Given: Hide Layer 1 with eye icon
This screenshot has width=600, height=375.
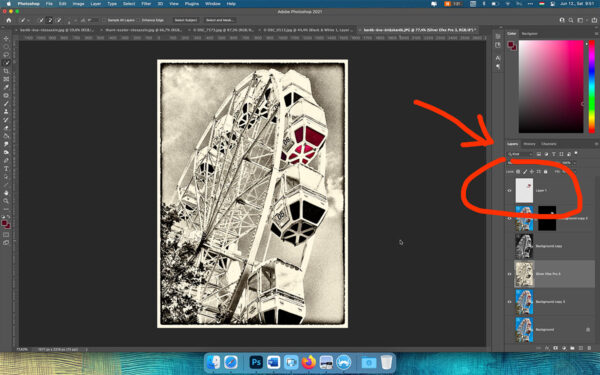Looking at the screenshot, I should coord(509,190).
